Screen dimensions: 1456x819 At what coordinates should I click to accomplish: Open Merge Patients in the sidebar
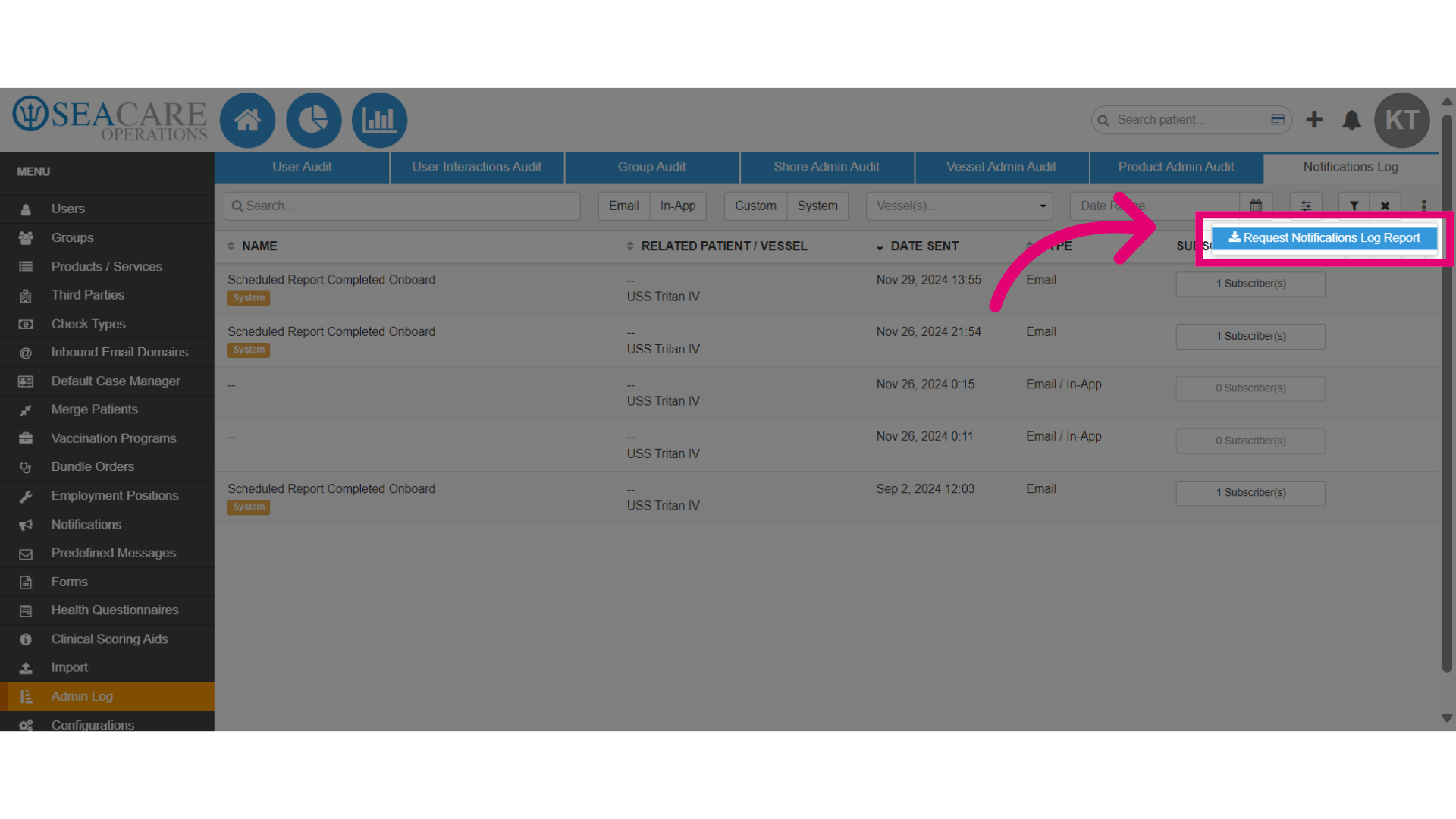point(107,409)
